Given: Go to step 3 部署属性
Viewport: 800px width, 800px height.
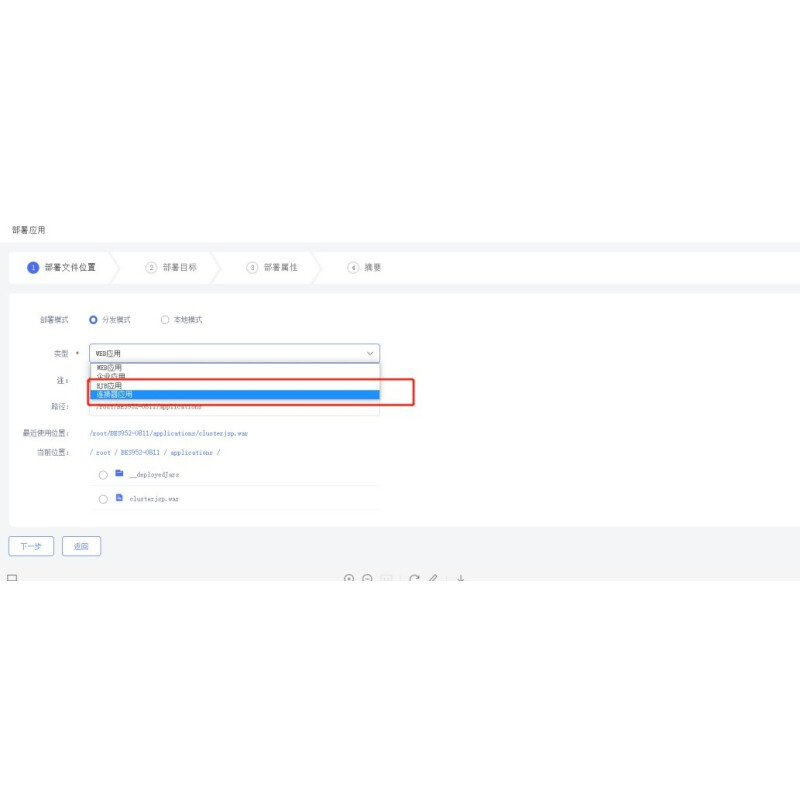Looking at the screenshot, I should (272, 267).
